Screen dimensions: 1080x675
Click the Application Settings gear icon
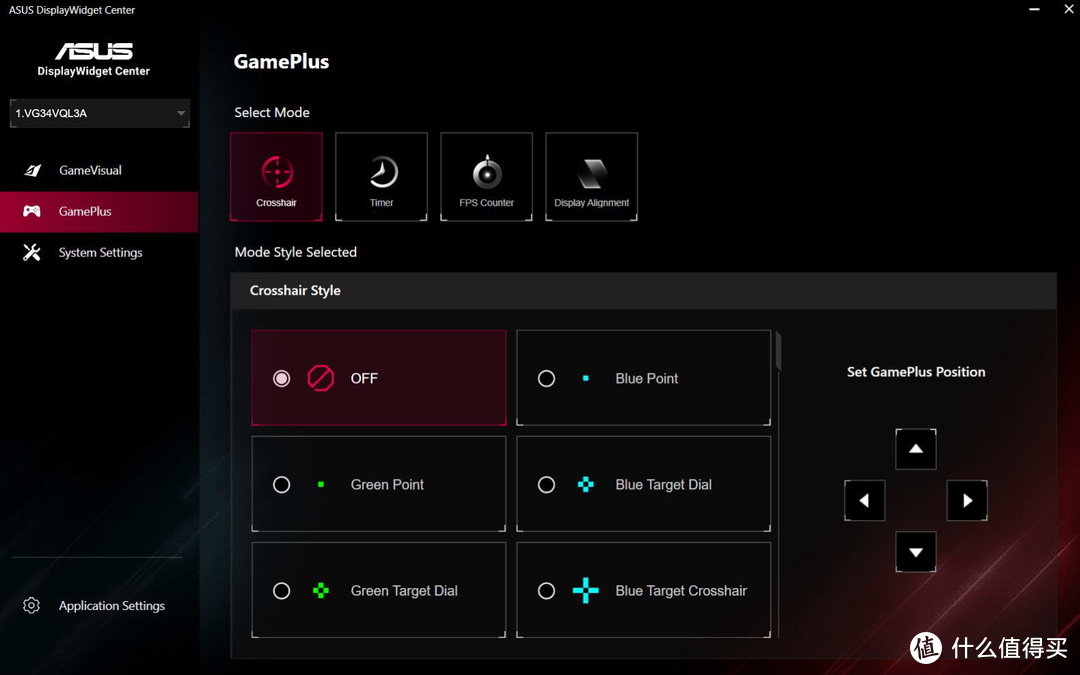tap(31, 605)
